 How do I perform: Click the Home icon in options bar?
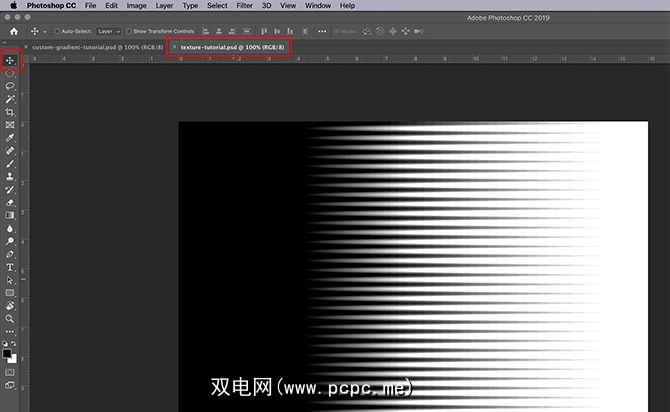tap(14, 31)
